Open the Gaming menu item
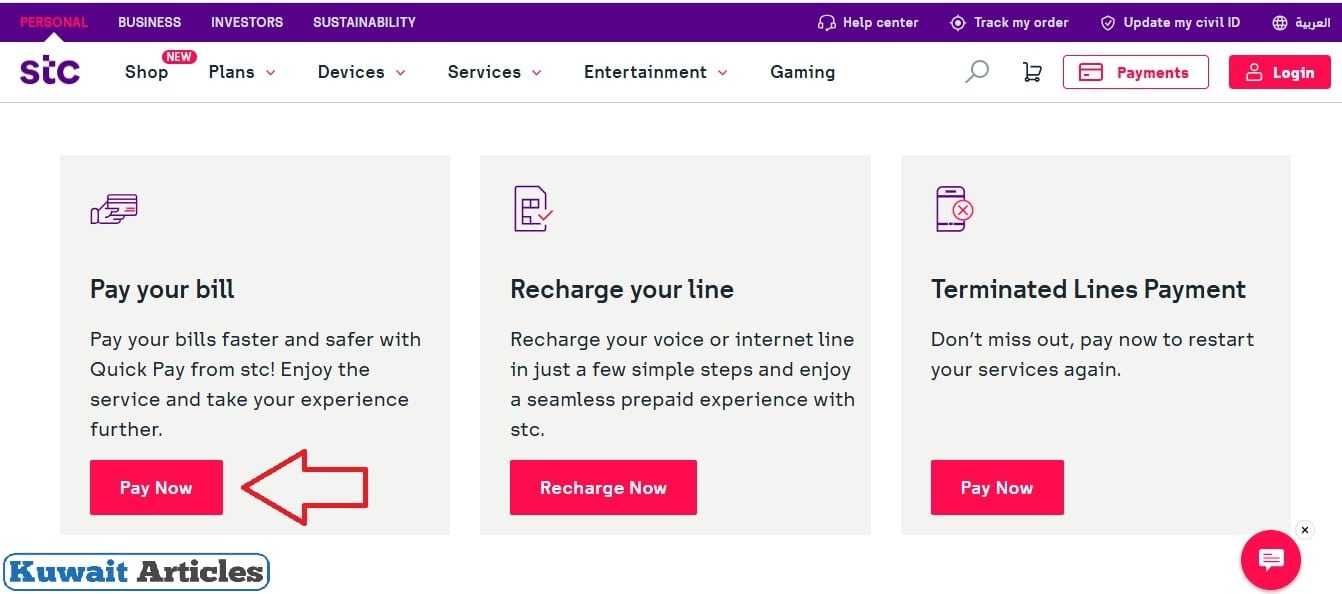Viewport: 1342px width, 594px height. [802, 72]
